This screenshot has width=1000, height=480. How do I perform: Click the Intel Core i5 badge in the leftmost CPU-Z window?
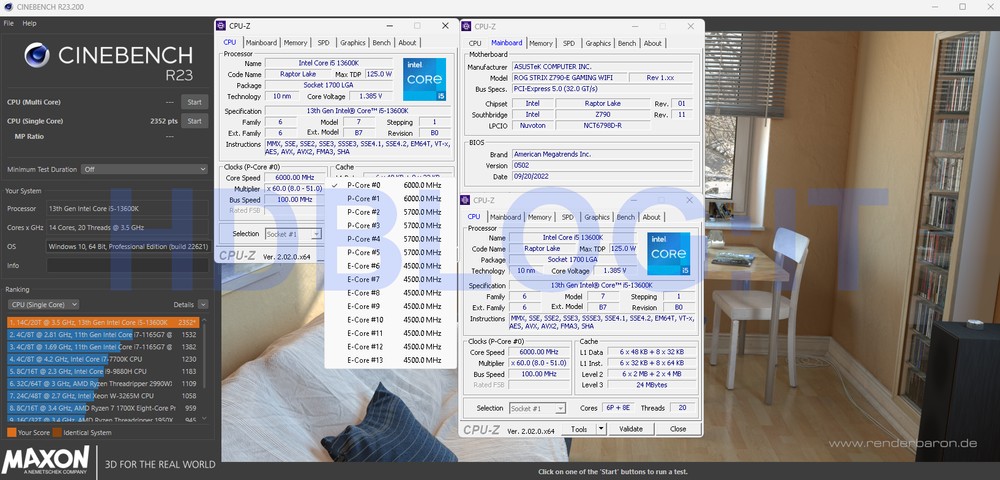click(425, 78)
